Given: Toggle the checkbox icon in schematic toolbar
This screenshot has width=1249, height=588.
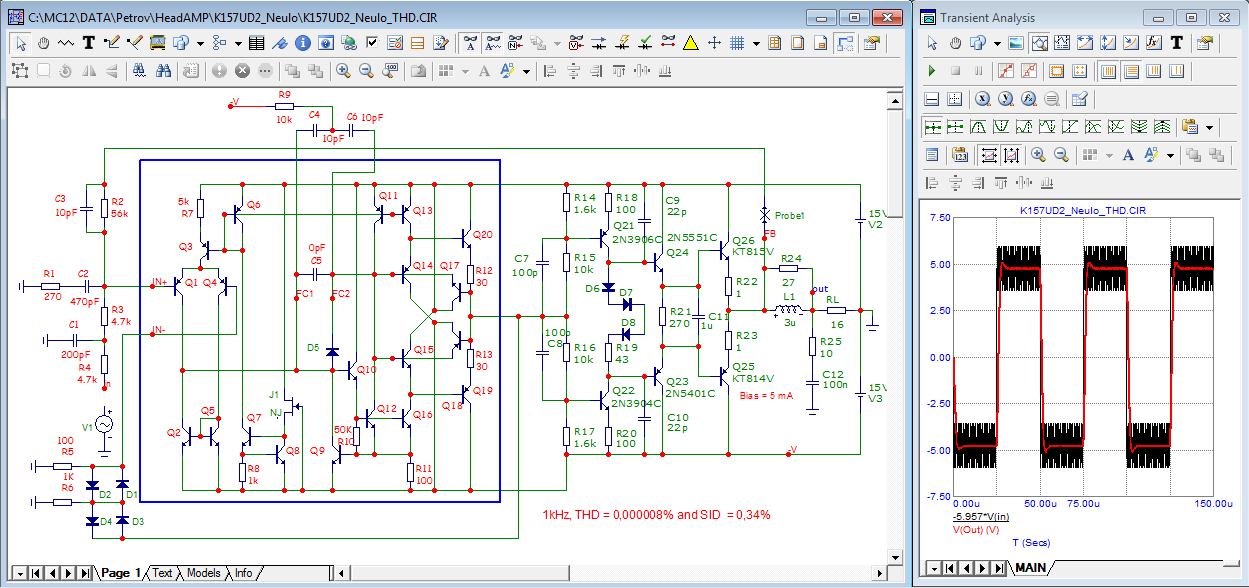Looking at the screenshot, I should (372, 43).
